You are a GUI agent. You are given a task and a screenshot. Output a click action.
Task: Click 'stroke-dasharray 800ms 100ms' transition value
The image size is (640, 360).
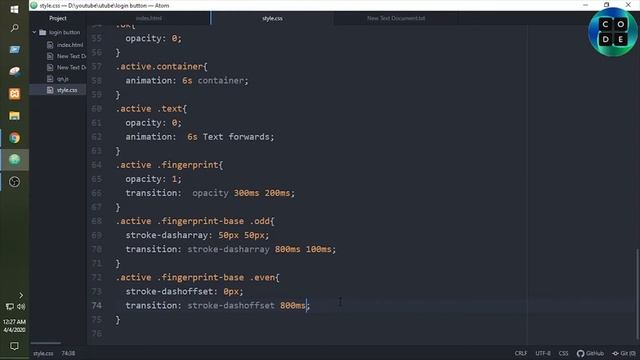260,249
